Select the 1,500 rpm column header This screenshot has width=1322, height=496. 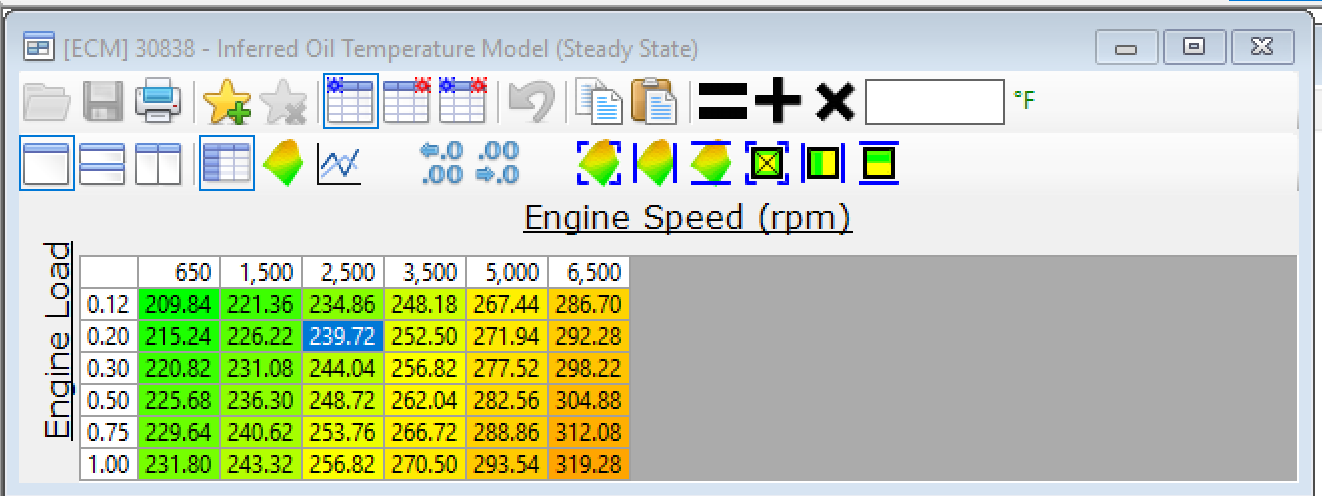click(x=261, y=272)
